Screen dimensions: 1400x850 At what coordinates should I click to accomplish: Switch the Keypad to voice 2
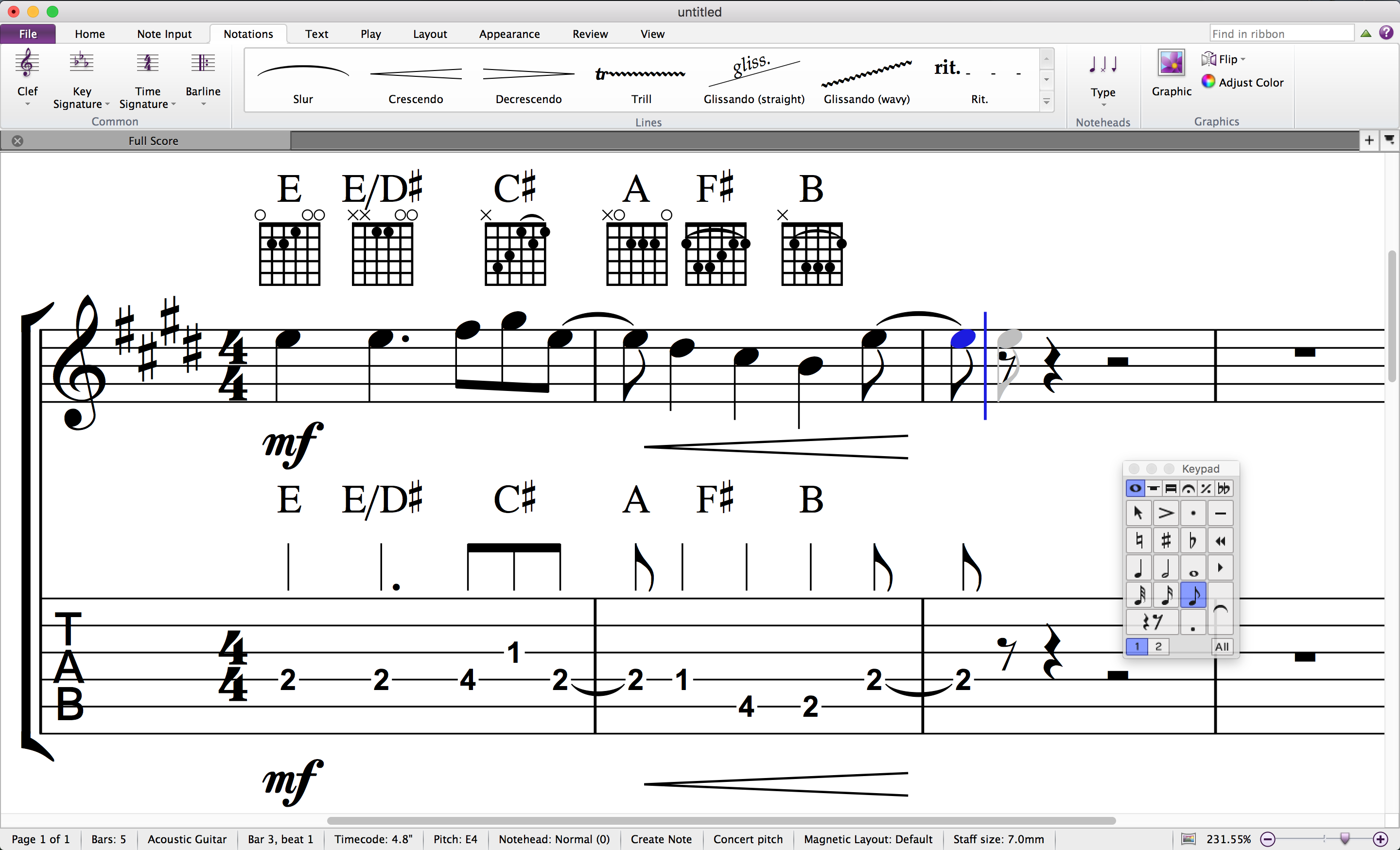coord(1158,646)
